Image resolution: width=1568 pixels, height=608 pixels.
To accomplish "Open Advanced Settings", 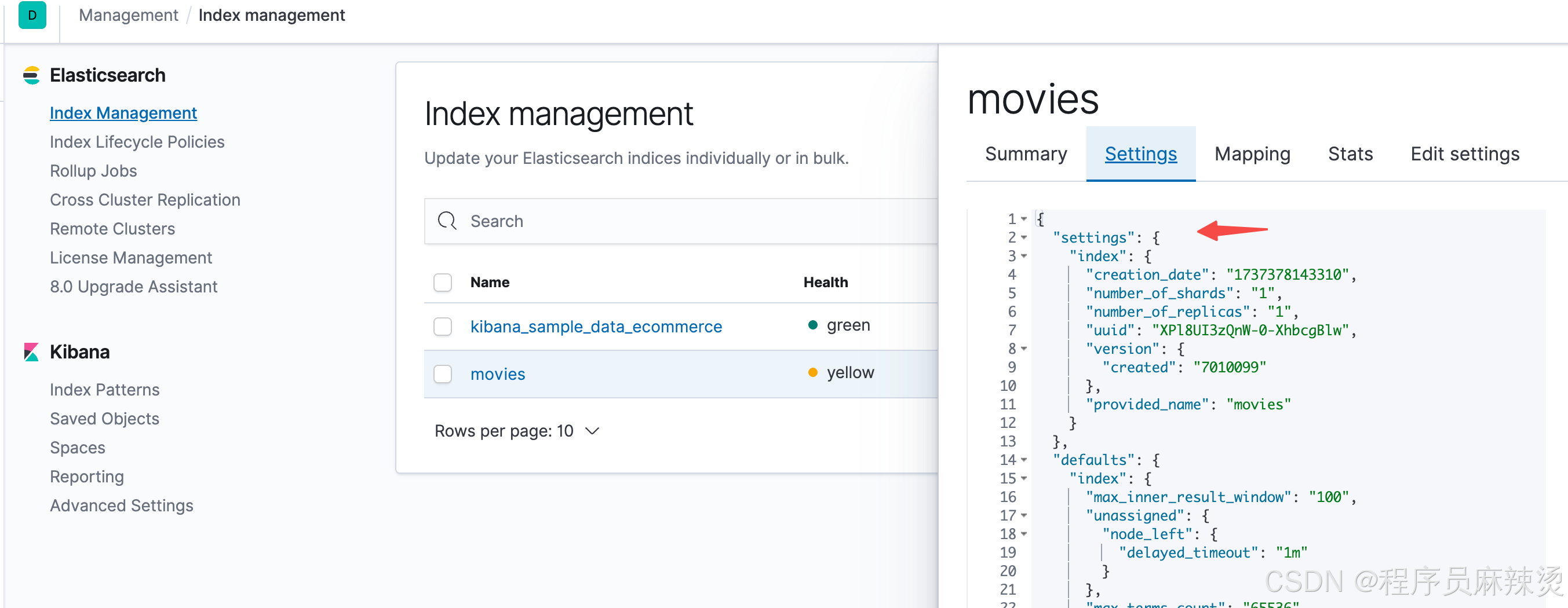I will (x=121, y=506).
